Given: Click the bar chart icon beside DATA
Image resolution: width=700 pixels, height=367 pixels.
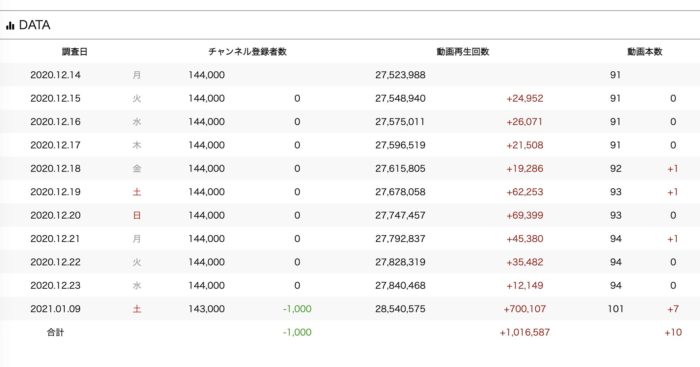Looking at the screenshot, I should pyautogui.click(x=10, y=26).
